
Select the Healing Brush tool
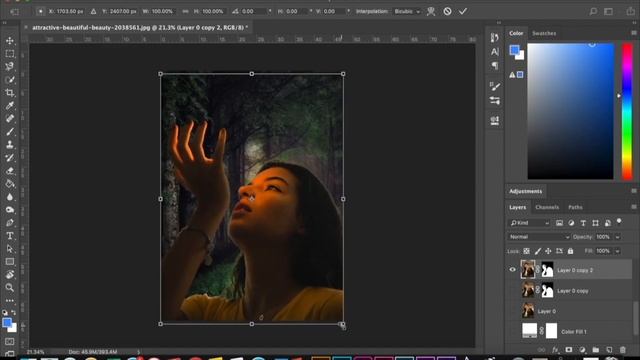click(10, 119)
